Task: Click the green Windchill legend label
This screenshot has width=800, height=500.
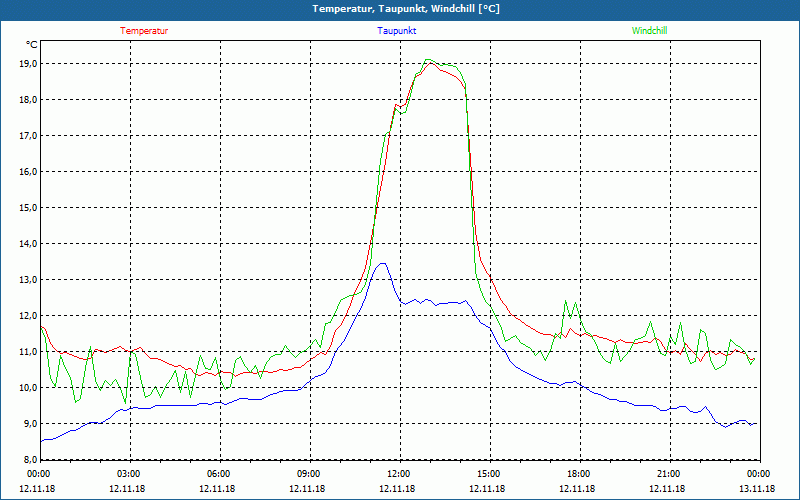Action: click(x=649, y=31)
